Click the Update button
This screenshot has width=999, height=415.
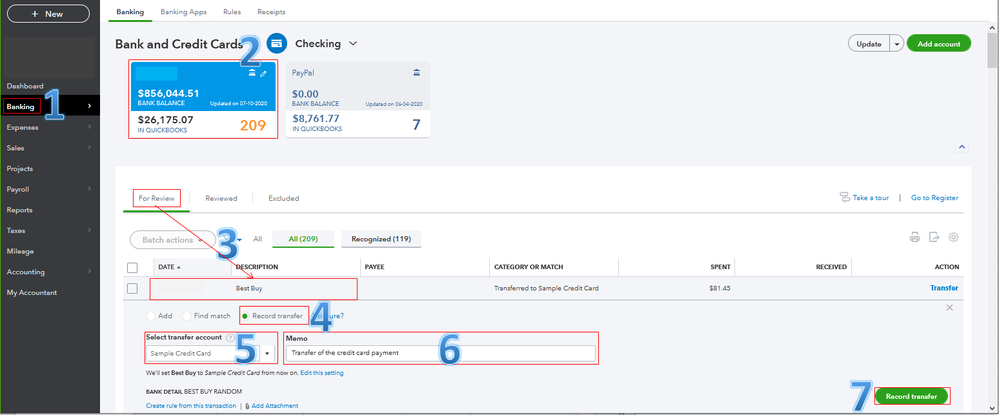coord(869,44)
